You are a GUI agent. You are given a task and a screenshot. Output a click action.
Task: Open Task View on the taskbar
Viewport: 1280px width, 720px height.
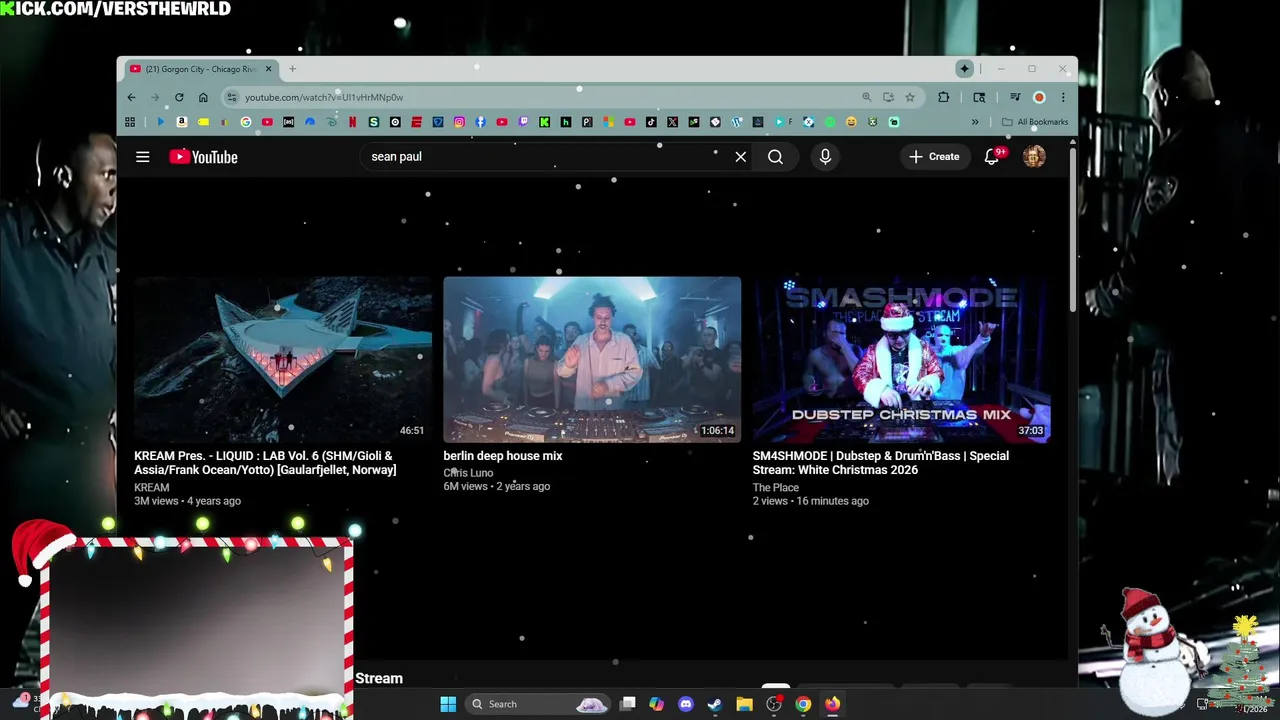pos(627,704)
